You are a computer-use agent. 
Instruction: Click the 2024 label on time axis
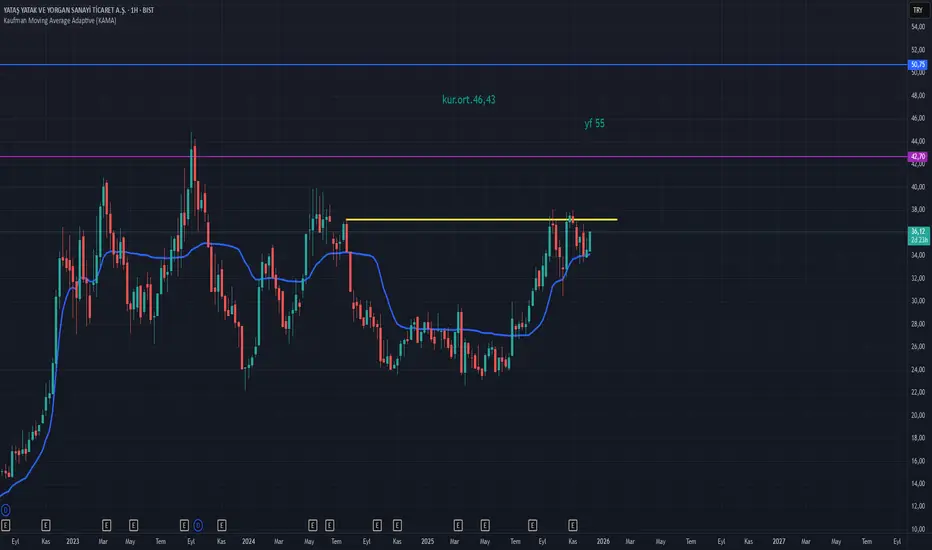(x=248, y=541)
